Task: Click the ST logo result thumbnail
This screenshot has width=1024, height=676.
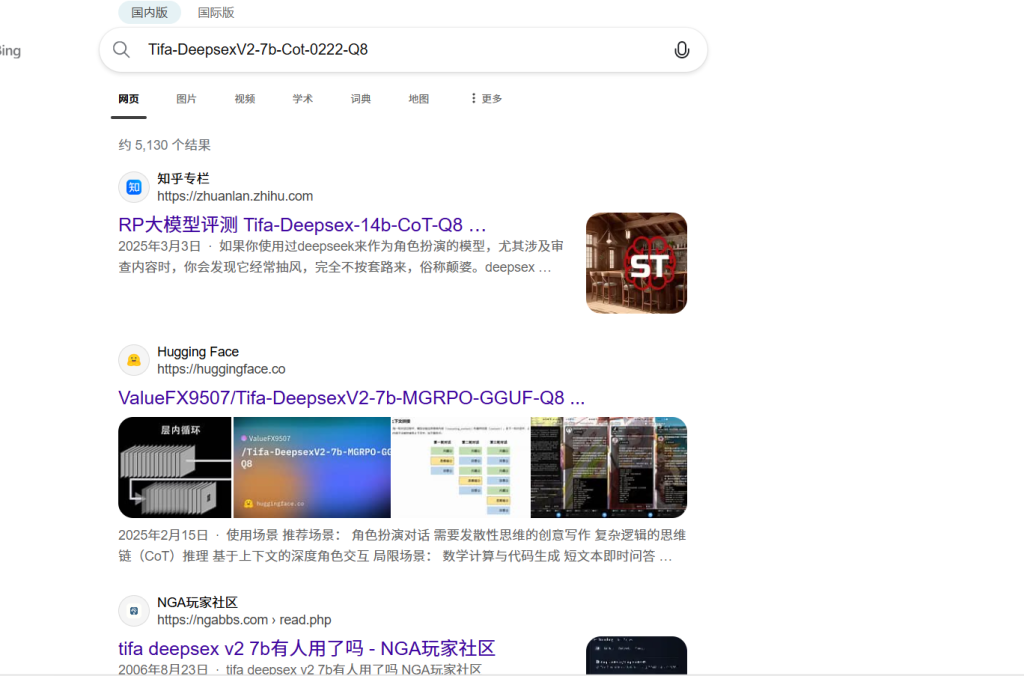Action: [636, 263]
